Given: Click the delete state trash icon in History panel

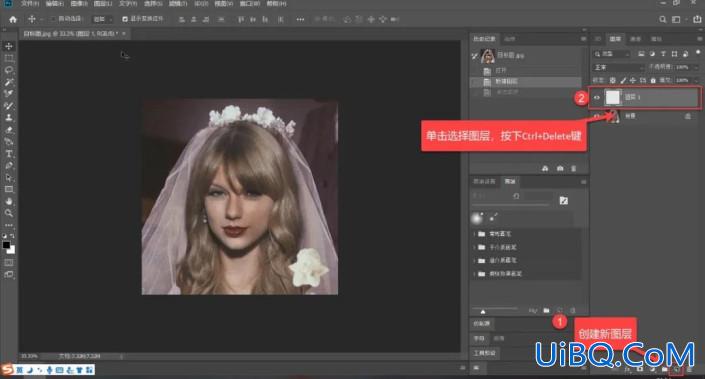Looking at the screenshot, I should point(574,169).
